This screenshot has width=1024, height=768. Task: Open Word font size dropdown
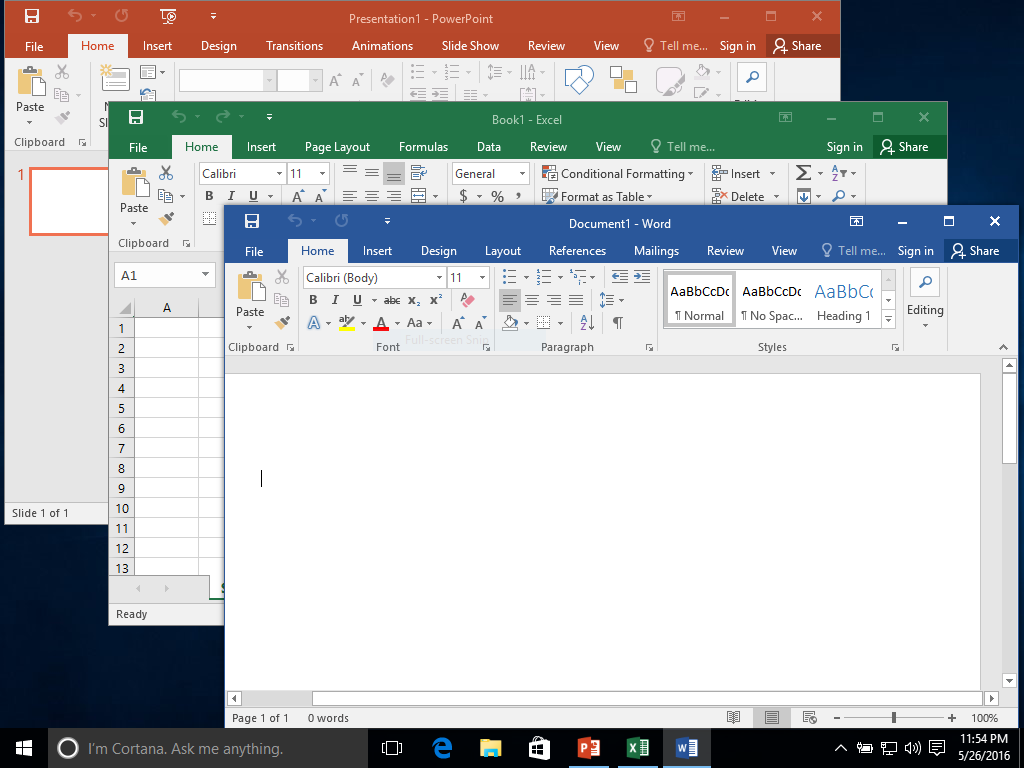click(483, 278)
